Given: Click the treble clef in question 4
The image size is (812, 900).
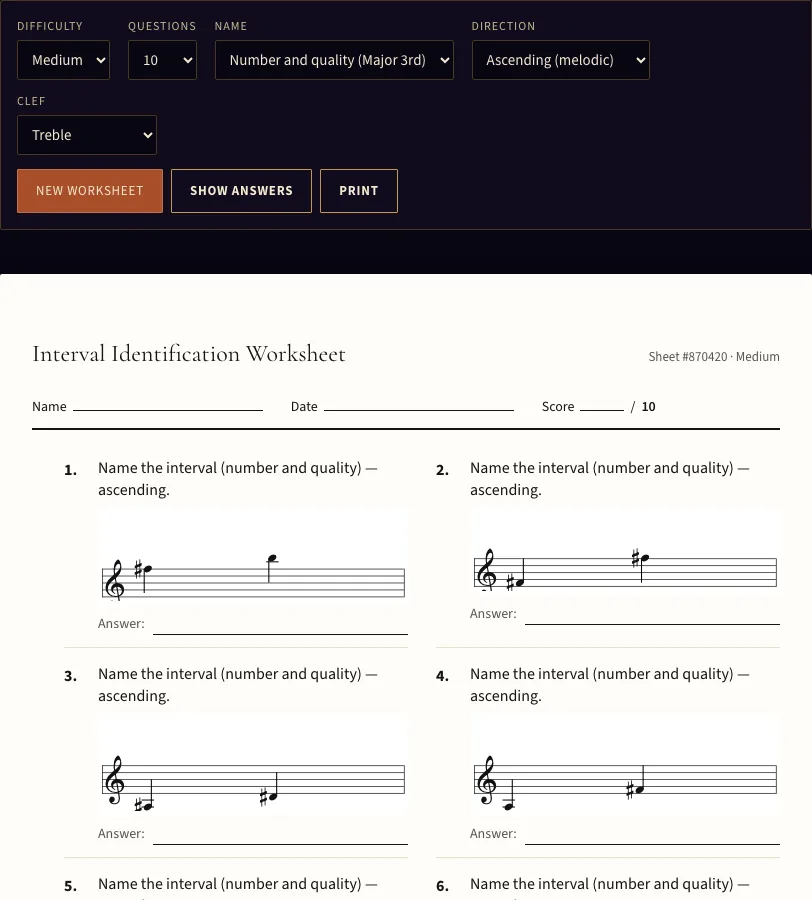Looking at the screenshot, I should (487, 779).
